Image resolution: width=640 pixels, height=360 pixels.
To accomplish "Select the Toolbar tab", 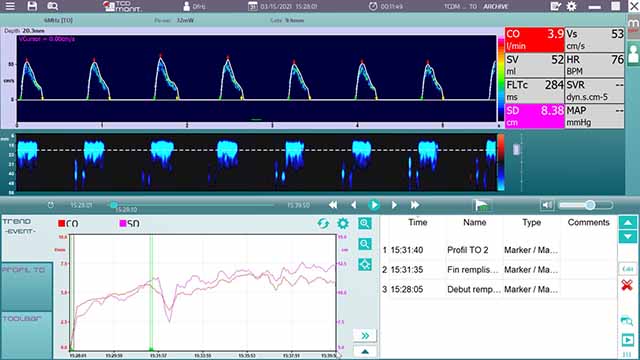I will point(27,336).
